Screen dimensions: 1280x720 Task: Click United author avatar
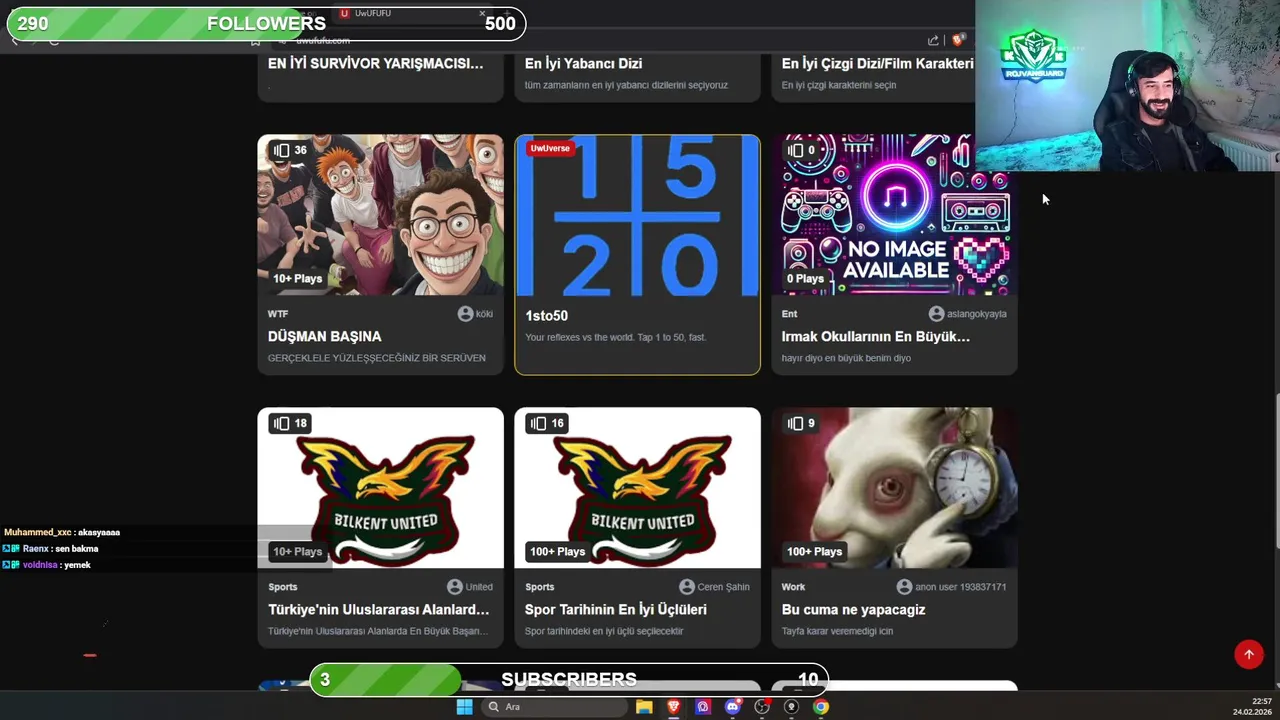[455, 587]
